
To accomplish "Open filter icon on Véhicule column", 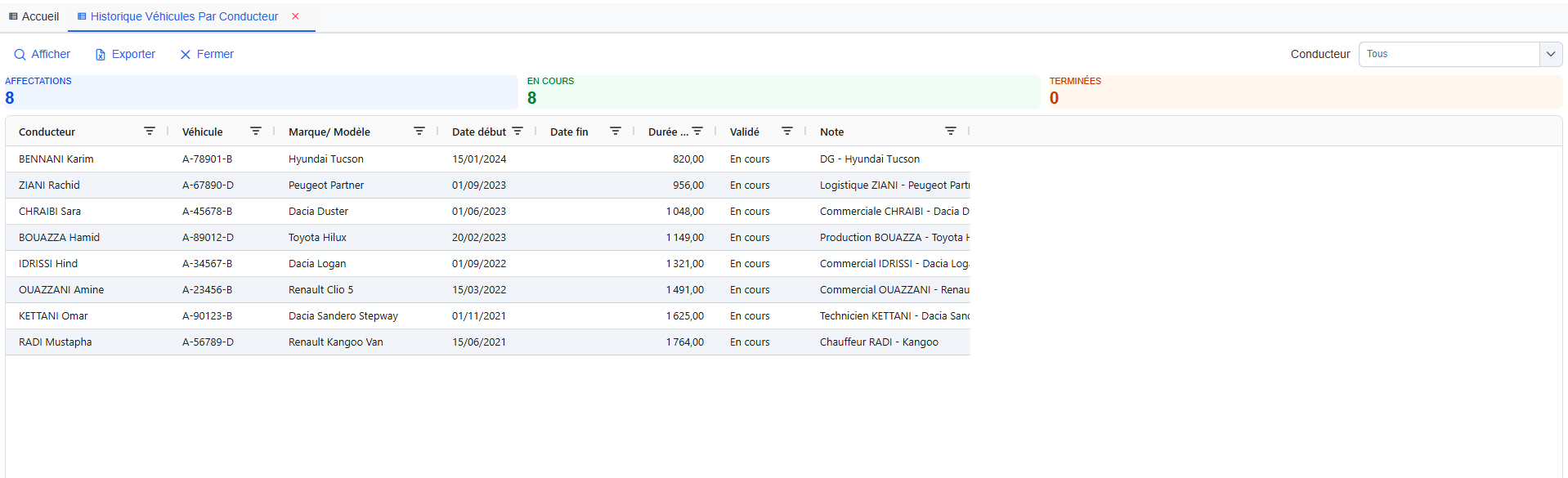I will pyautogui.click(x=256, y=132).
